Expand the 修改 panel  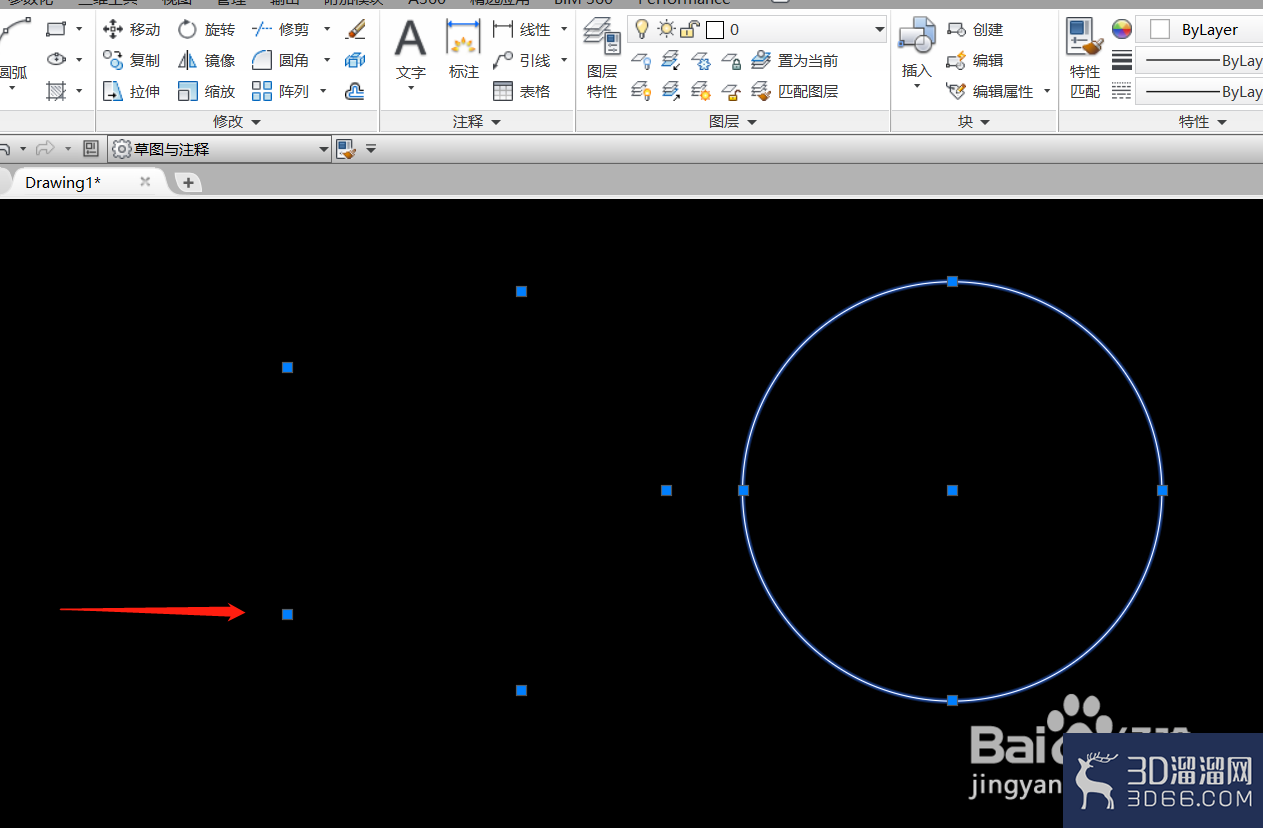pos(237,121)
